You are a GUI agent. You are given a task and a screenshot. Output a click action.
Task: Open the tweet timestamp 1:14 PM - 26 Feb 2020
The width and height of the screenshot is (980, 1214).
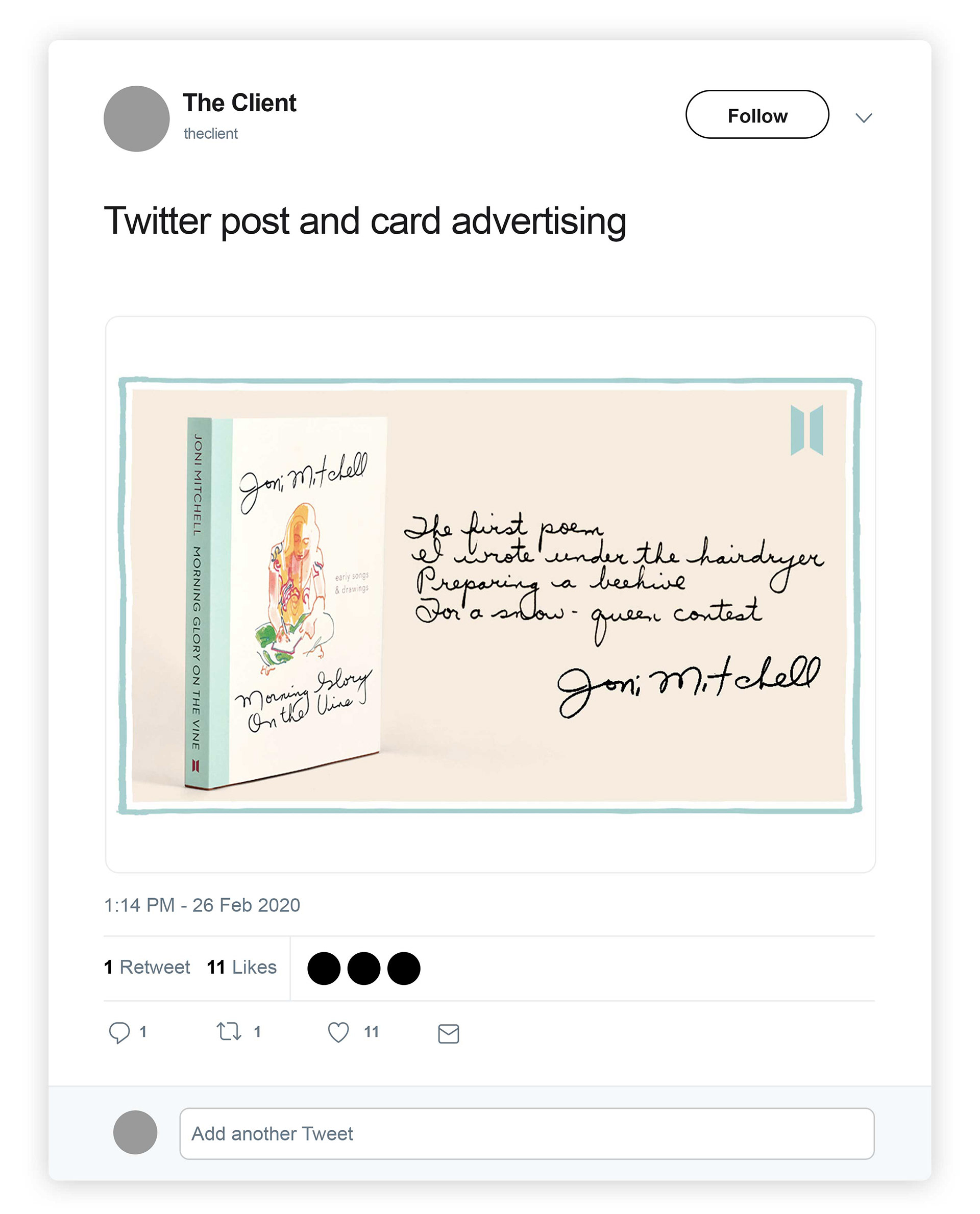coord(202,905)
